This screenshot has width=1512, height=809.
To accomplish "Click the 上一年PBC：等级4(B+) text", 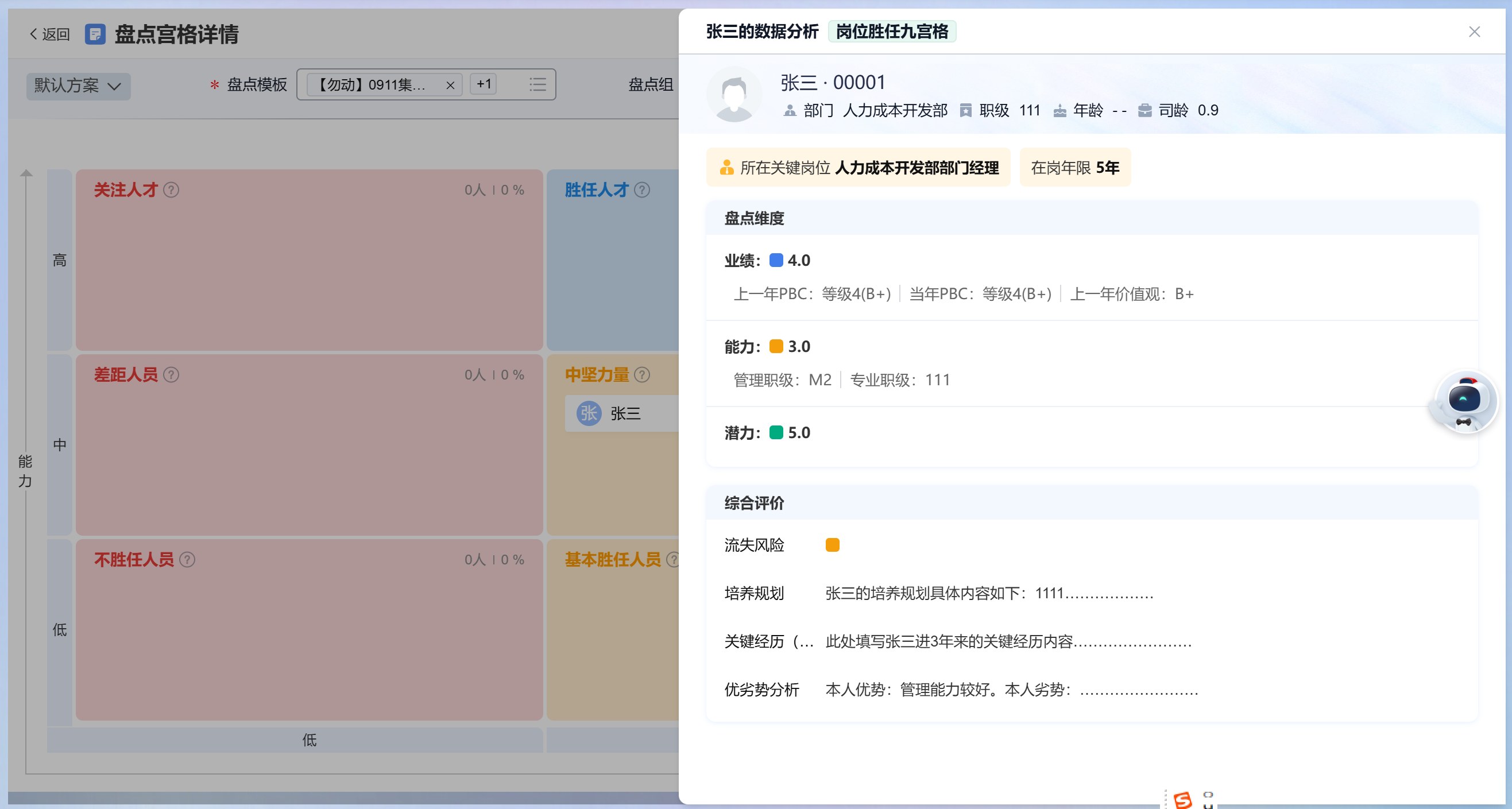I will 813,294.
